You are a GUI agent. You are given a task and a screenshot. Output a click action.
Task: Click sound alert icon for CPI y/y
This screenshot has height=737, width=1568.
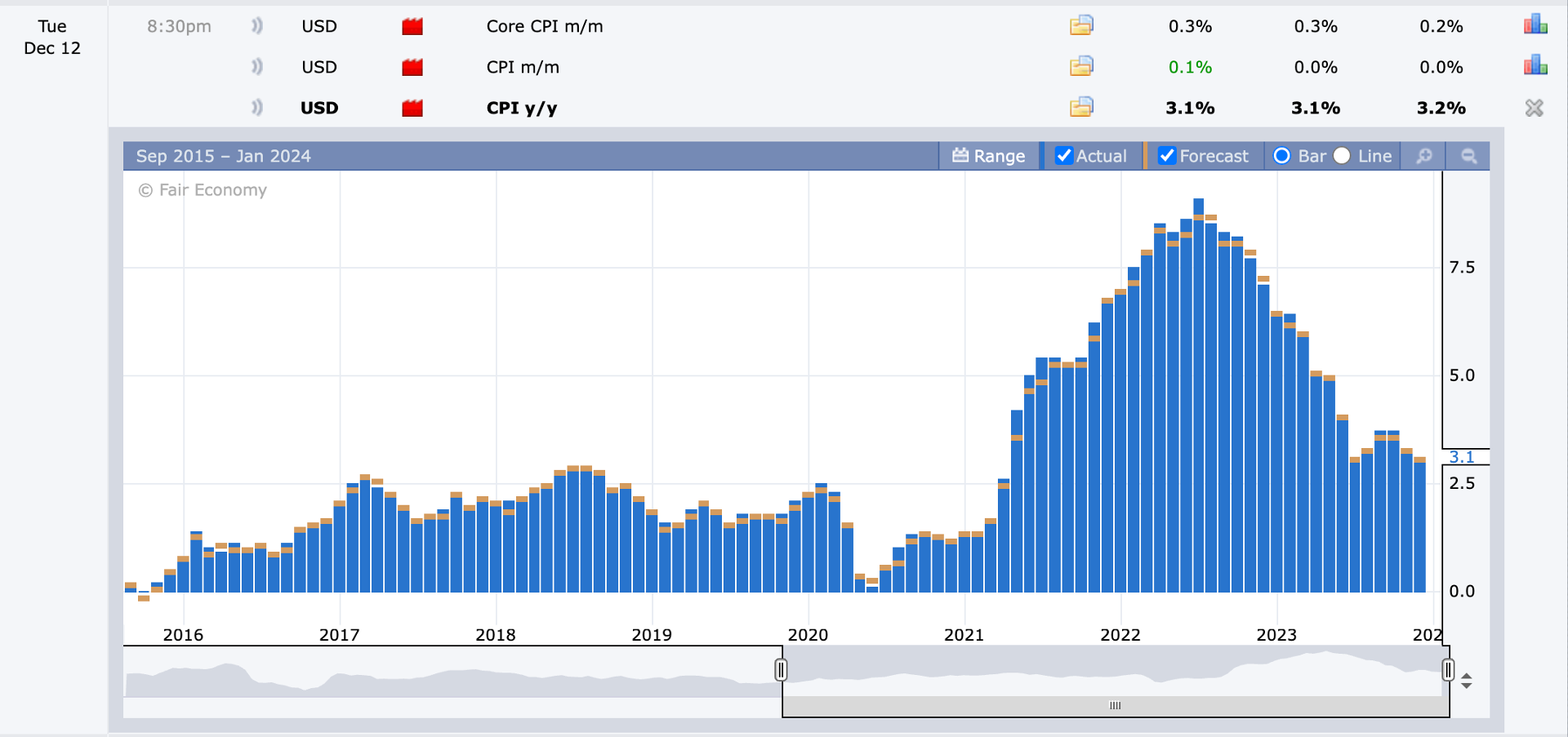[x=257, y=108]
